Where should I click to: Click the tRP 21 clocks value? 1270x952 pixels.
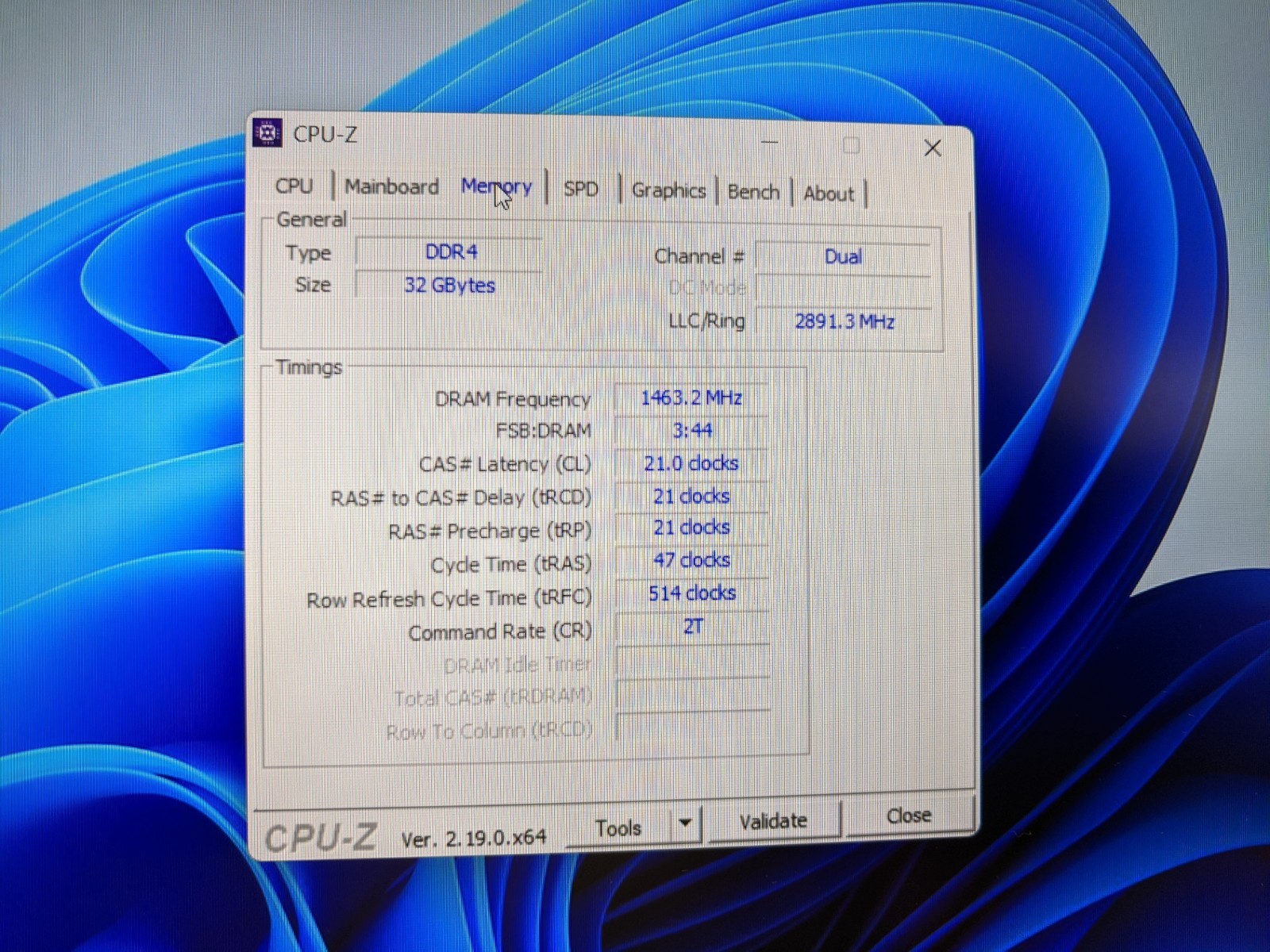click(x=691, y=528)
